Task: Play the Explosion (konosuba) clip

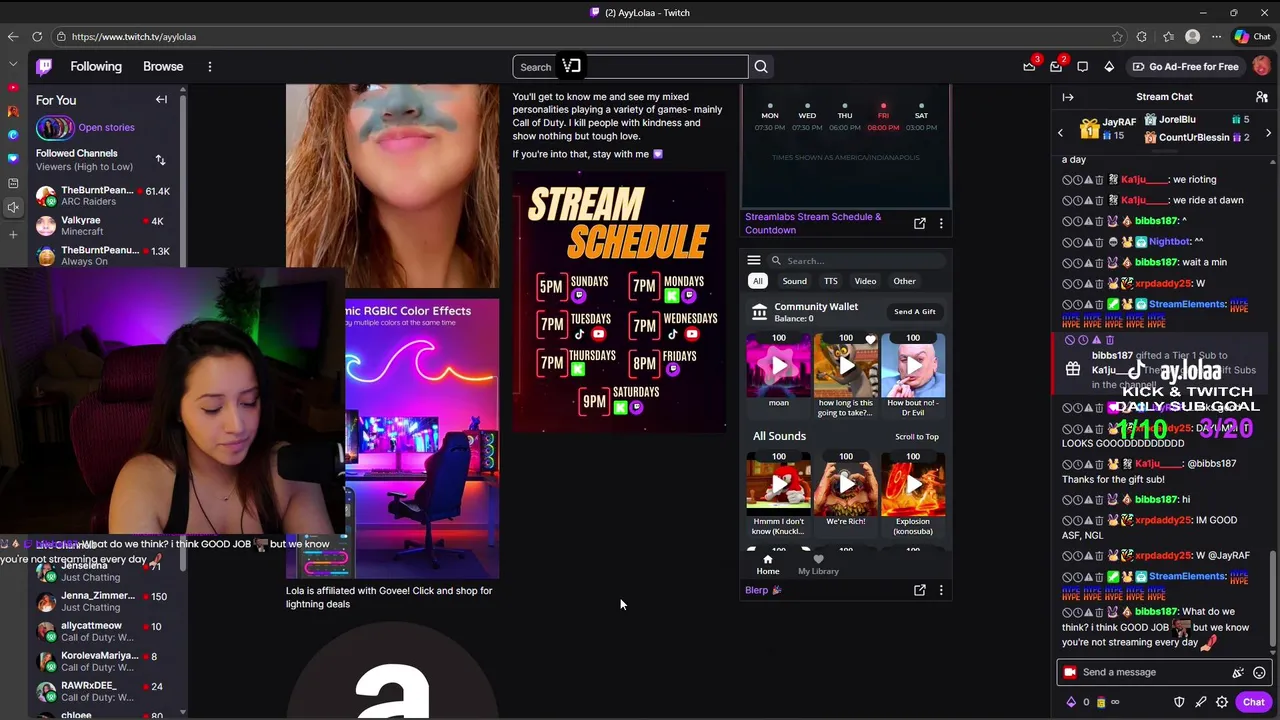Action: 913,485
